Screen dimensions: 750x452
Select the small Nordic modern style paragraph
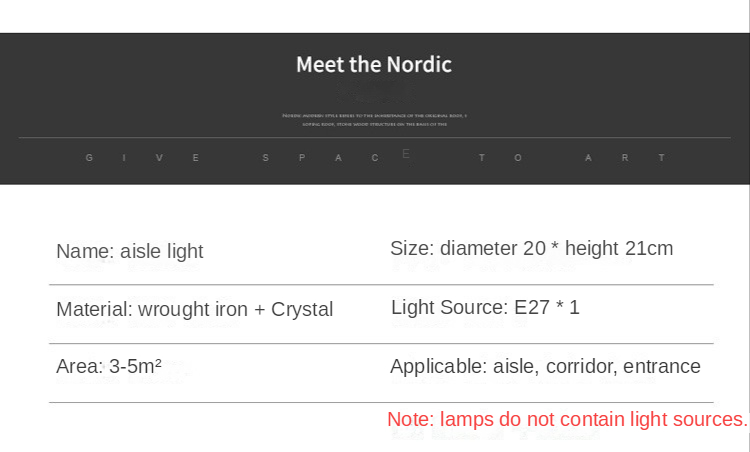[x=375, y=120]
